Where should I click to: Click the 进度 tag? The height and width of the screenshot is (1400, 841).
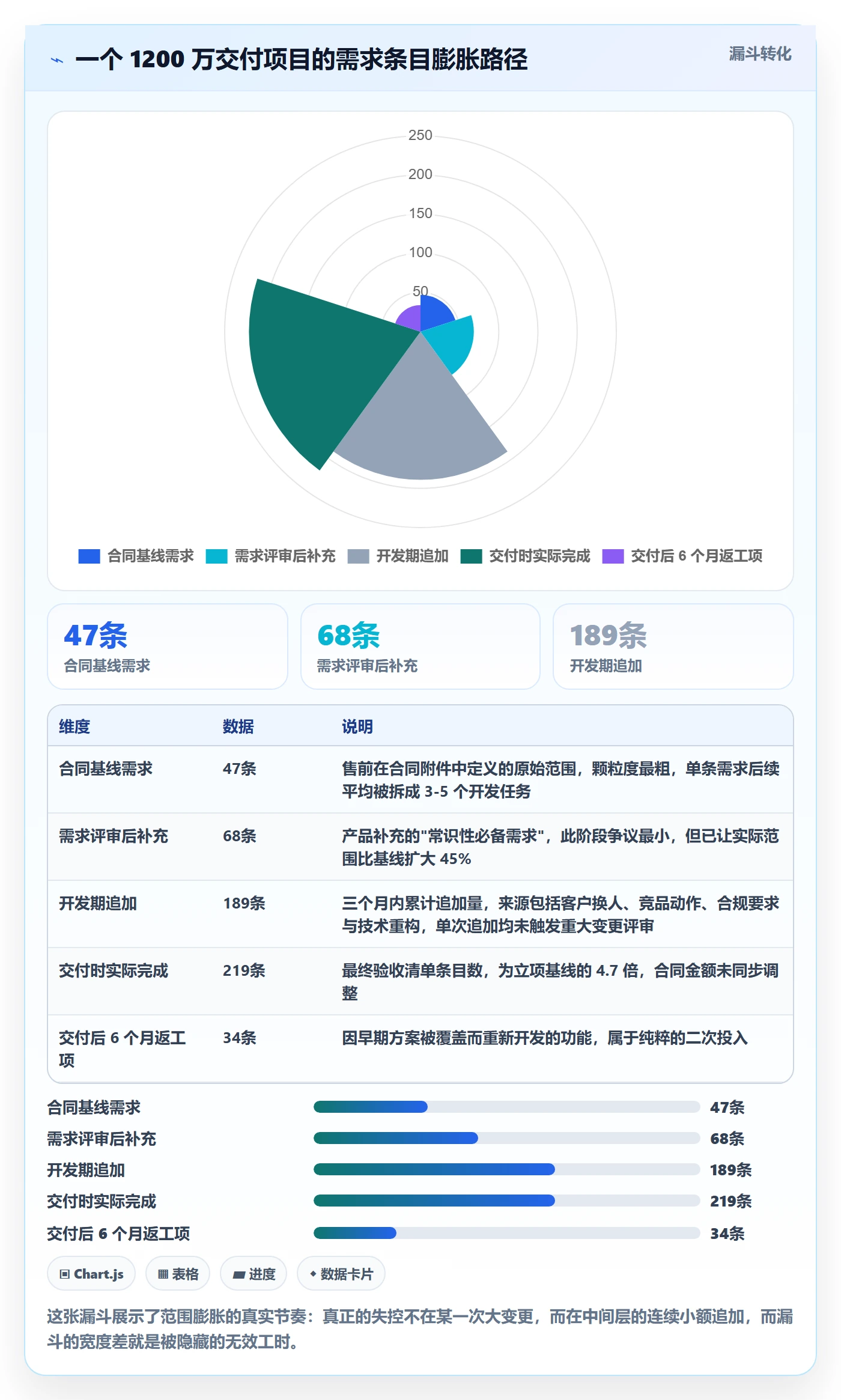[x=254, y=1274]
